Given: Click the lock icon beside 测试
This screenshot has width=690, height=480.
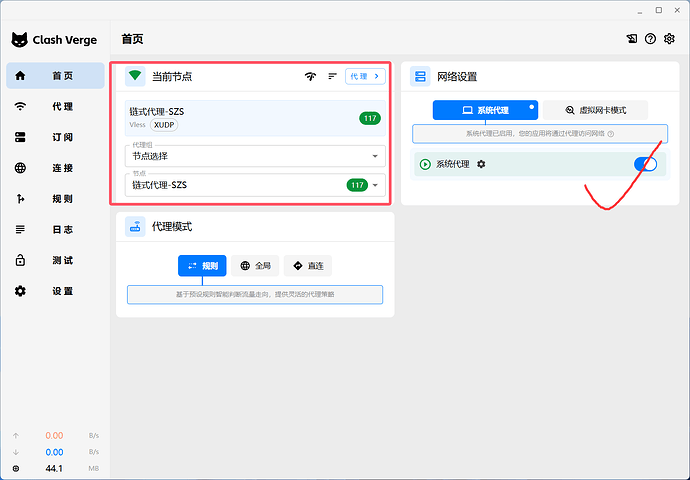Looking at the screenshot, I should click(x=20, y=260).
